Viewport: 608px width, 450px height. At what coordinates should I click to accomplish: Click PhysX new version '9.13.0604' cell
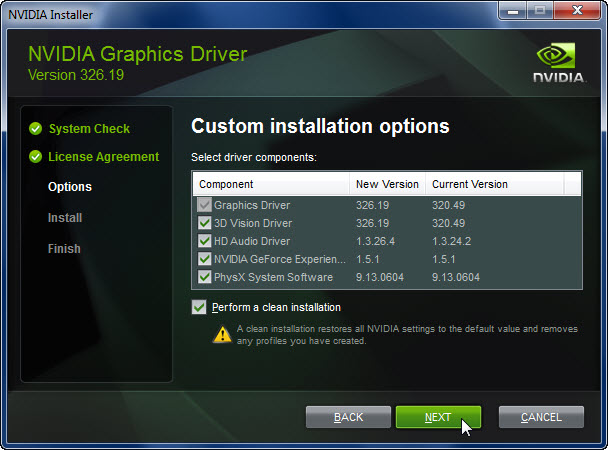[x=380, y=278]
